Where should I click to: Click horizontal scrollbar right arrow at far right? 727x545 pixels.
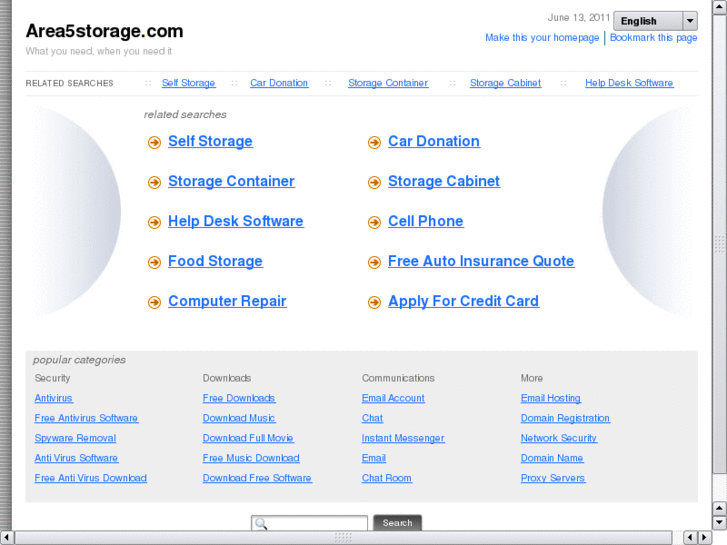pos(705,538)
